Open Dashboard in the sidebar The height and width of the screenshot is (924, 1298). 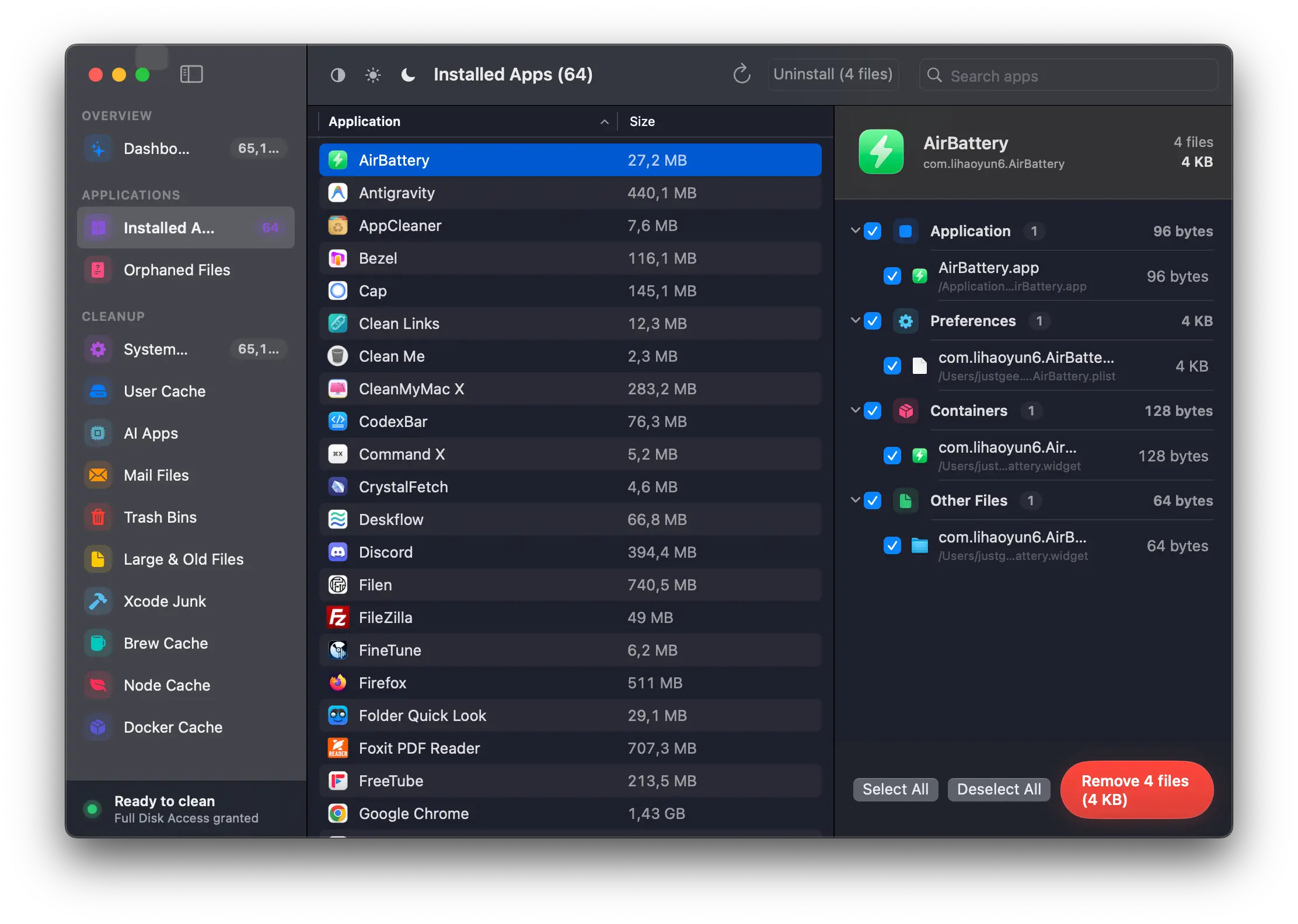186,149
